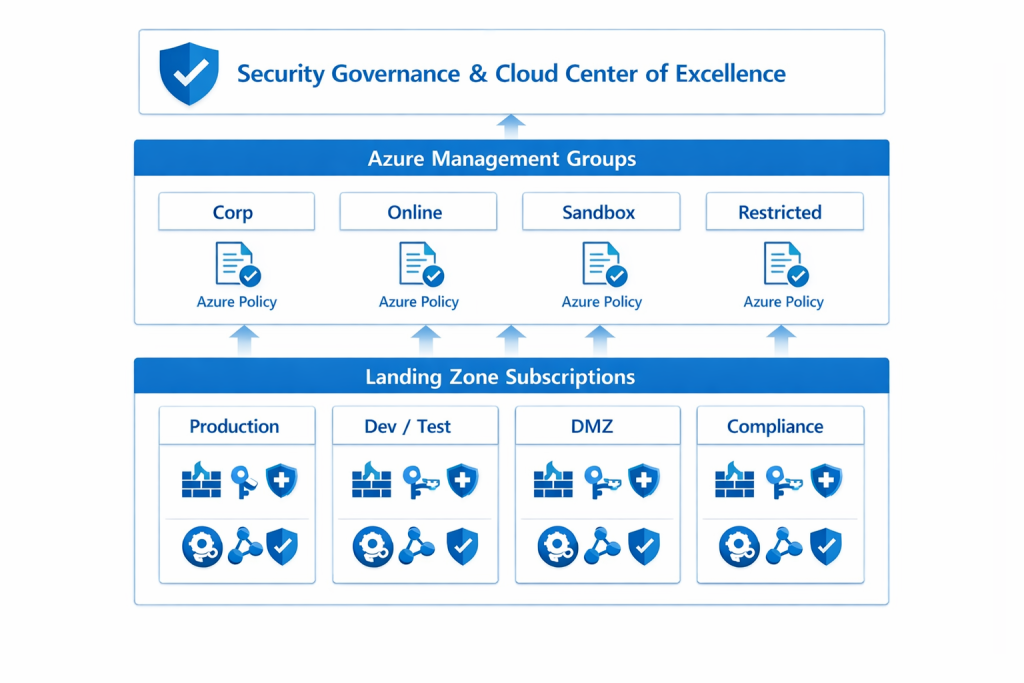Click the gear icon in Dev / Test
Viewport: 1024px width, 683px height.
373,547
